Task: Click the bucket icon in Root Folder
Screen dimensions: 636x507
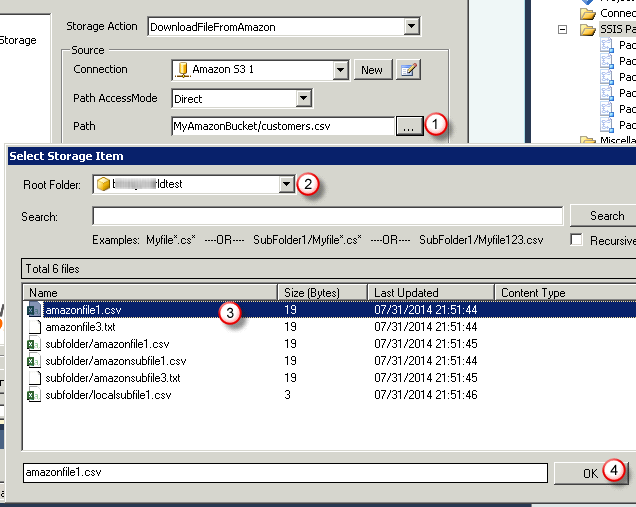Action: 103,184
